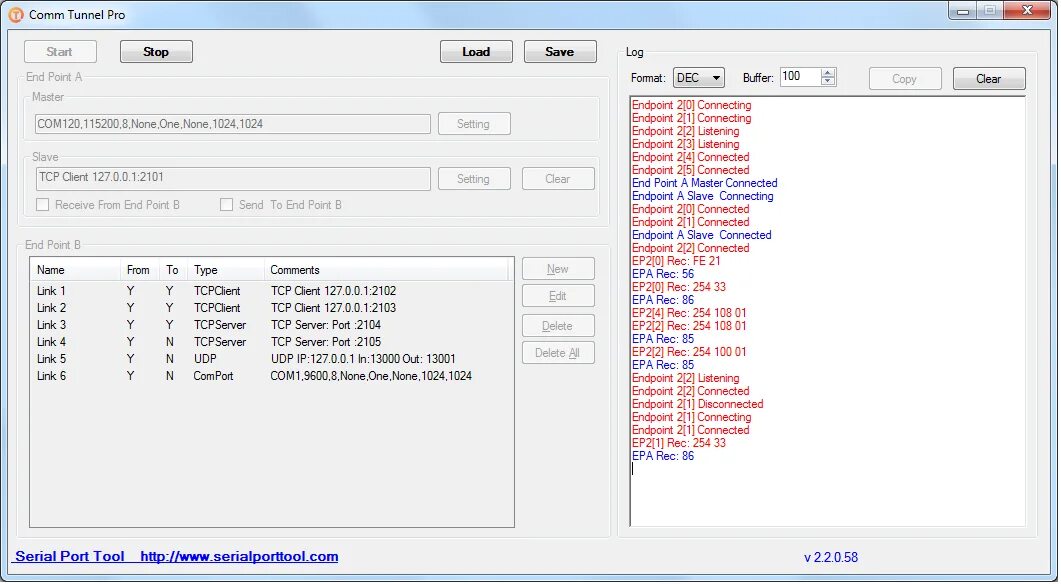The width and height of the screenshot is (1061, 584).
Task: Open the http://www.serialporttool.com link
Action: [x=240, y=556]
